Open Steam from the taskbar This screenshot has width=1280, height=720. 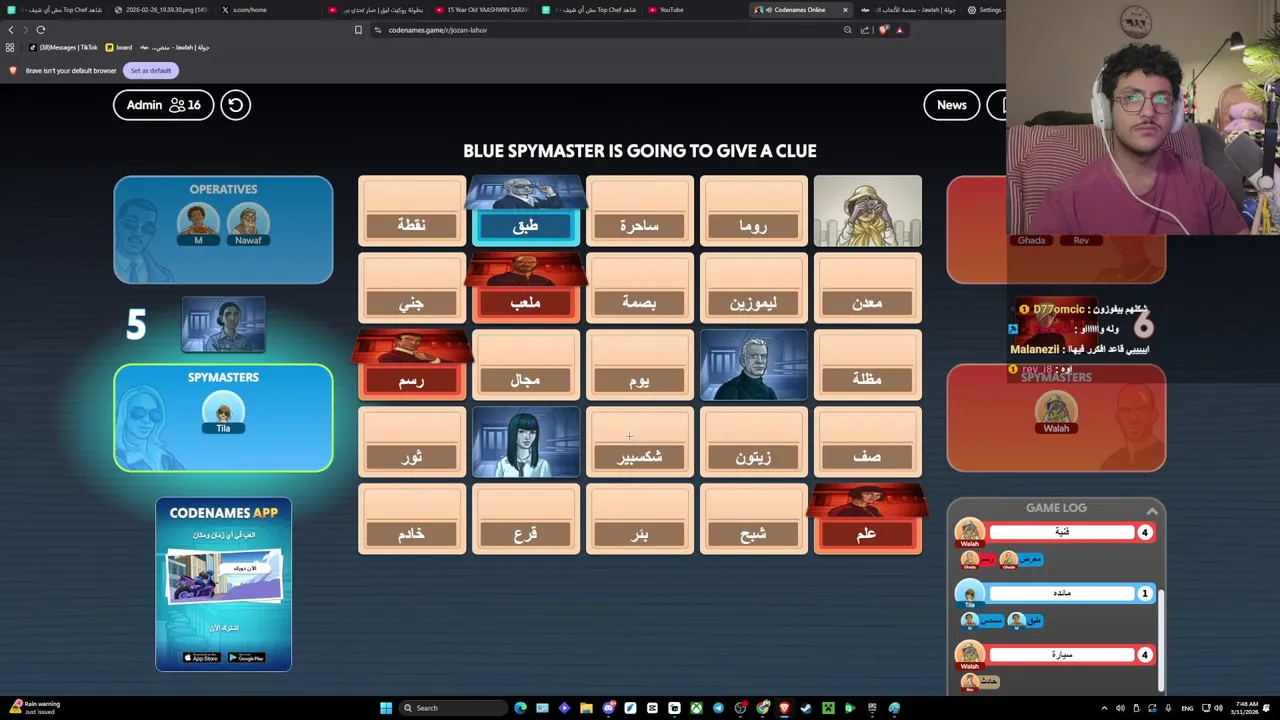[806, 708]
